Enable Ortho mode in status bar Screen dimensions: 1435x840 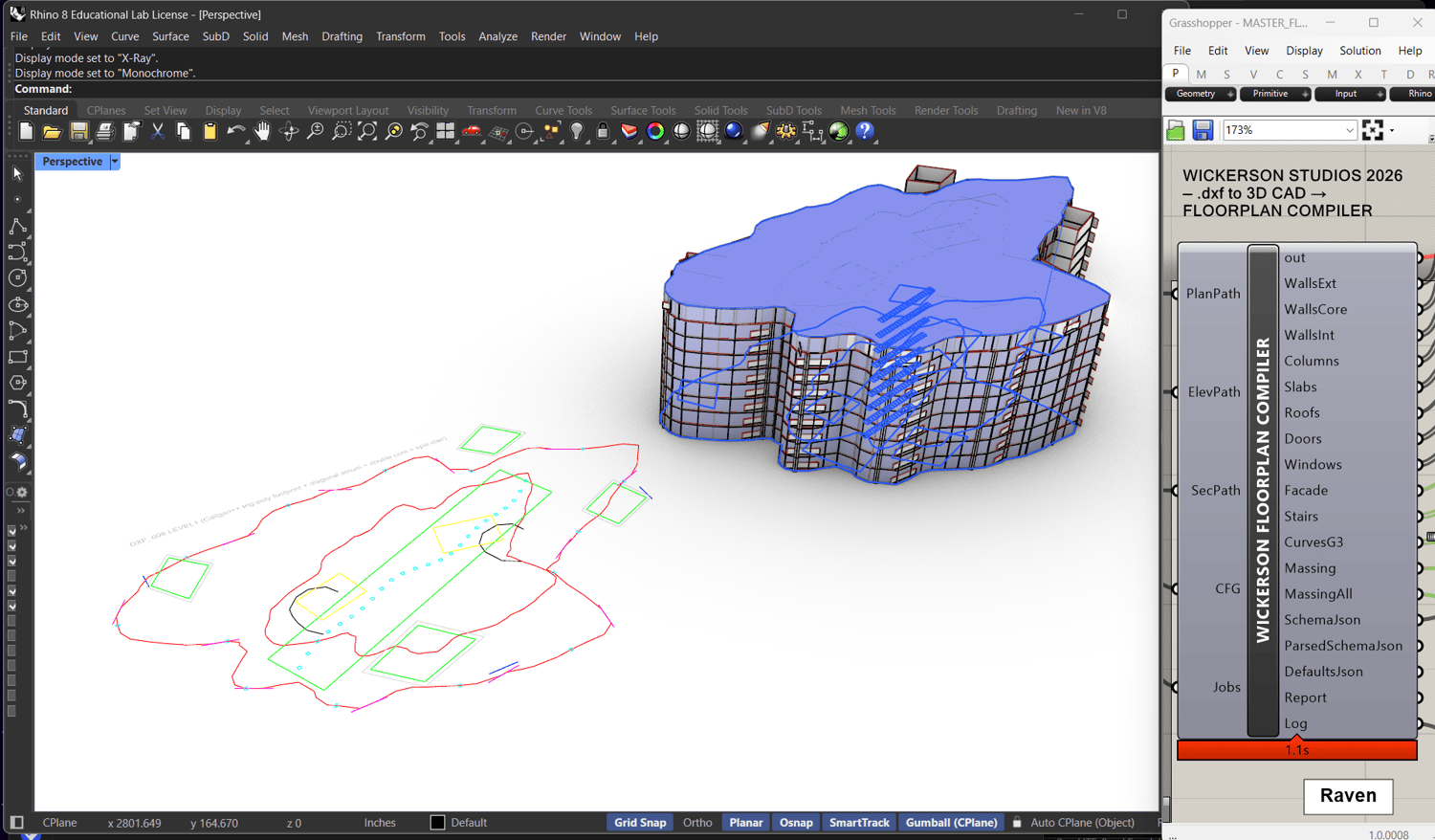tap(697, 823)
